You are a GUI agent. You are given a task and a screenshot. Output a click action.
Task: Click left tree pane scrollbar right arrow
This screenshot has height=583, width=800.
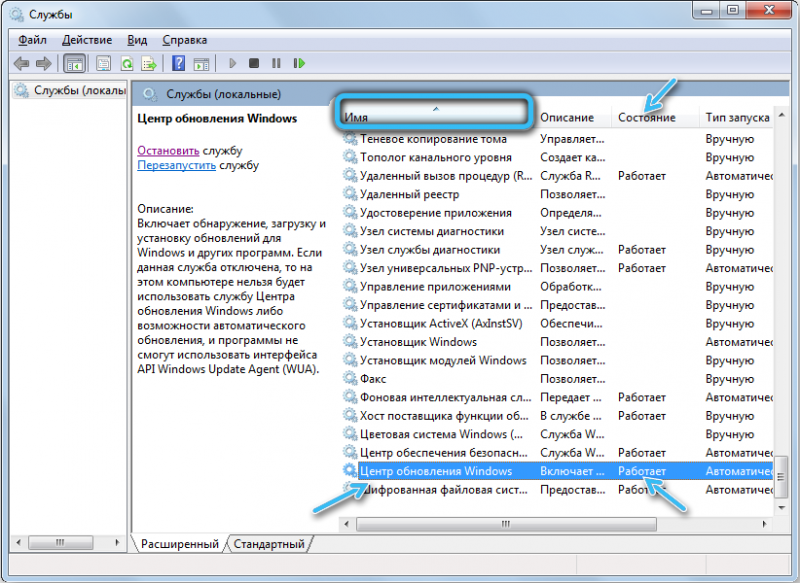[117, 542]
